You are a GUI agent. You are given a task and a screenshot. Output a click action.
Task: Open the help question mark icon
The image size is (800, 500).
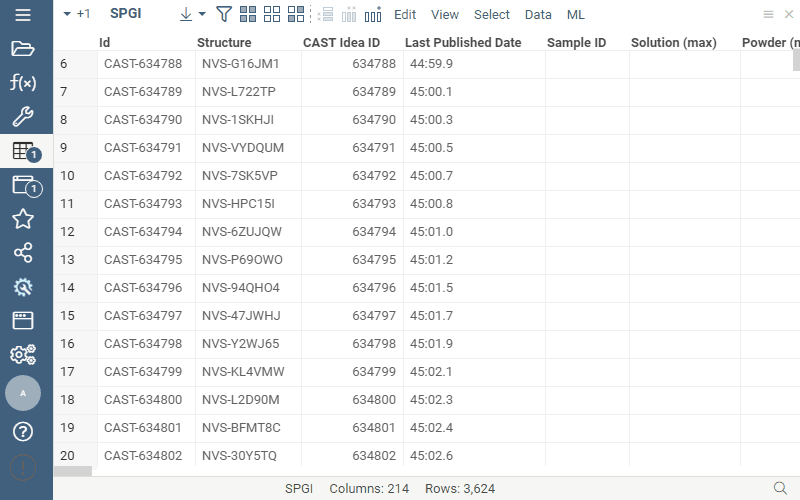coord(23,432)
